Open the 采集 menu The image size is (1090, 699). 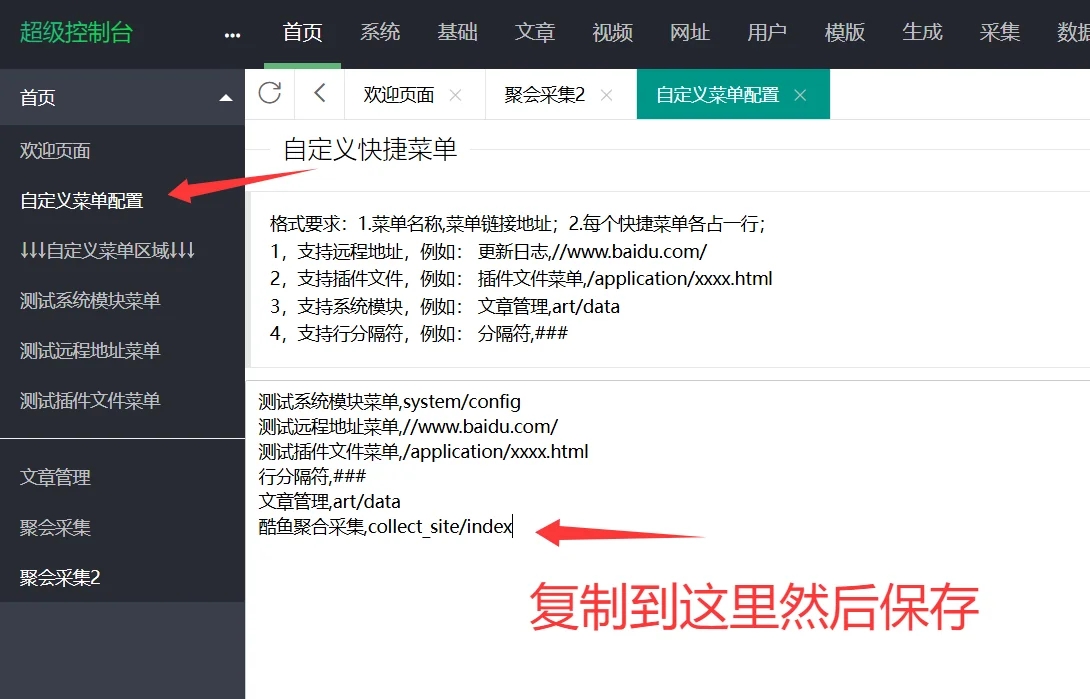[1000, 32]
